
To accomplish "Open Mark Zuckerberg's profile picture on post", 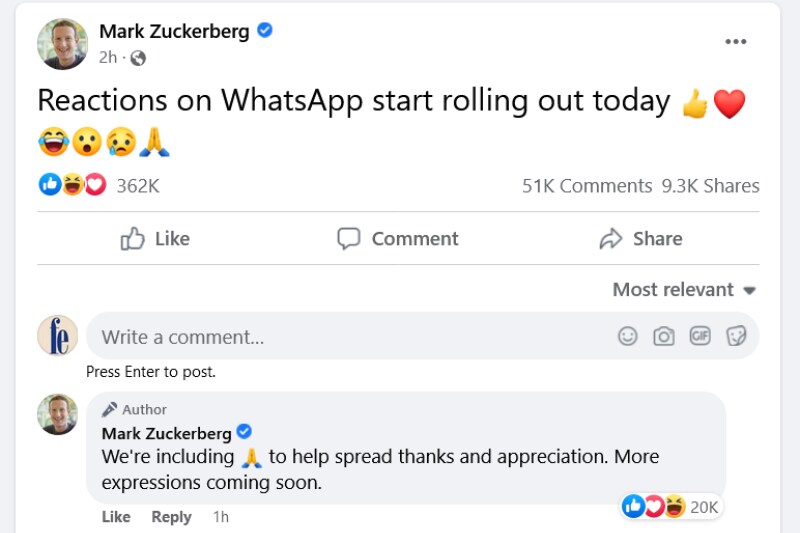I will click(62, 43).
